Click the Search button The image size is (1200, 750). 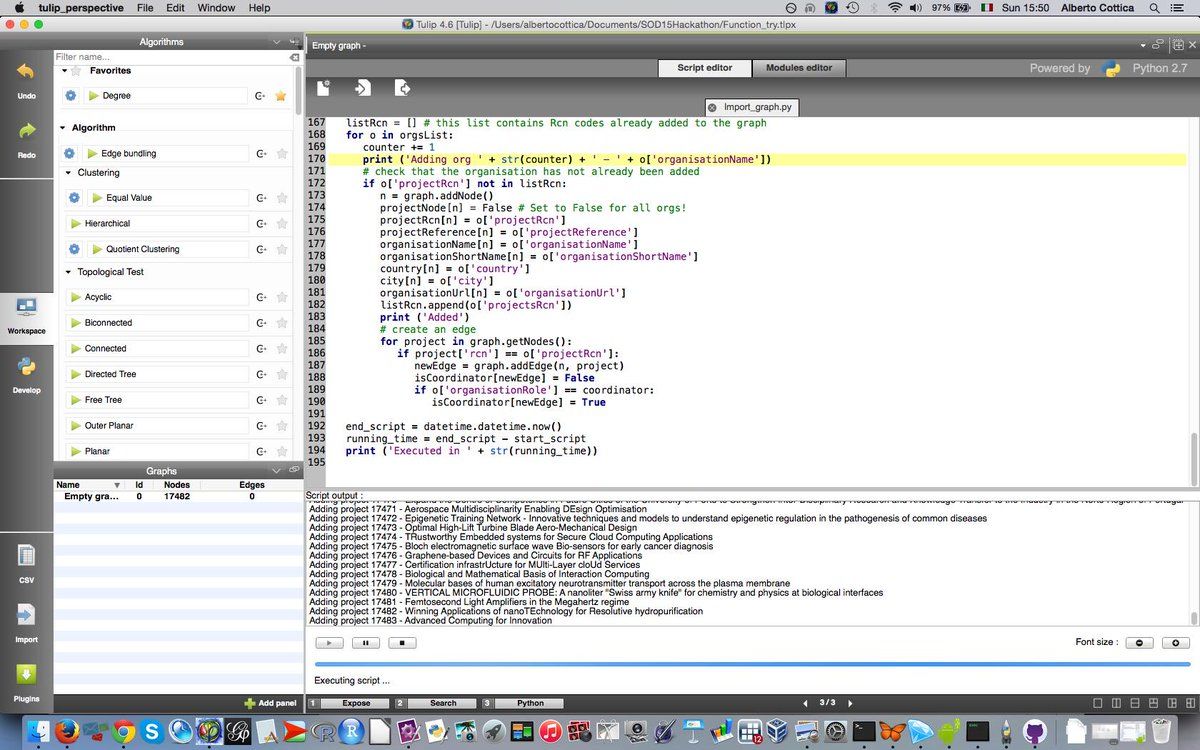tap(443, 703)
